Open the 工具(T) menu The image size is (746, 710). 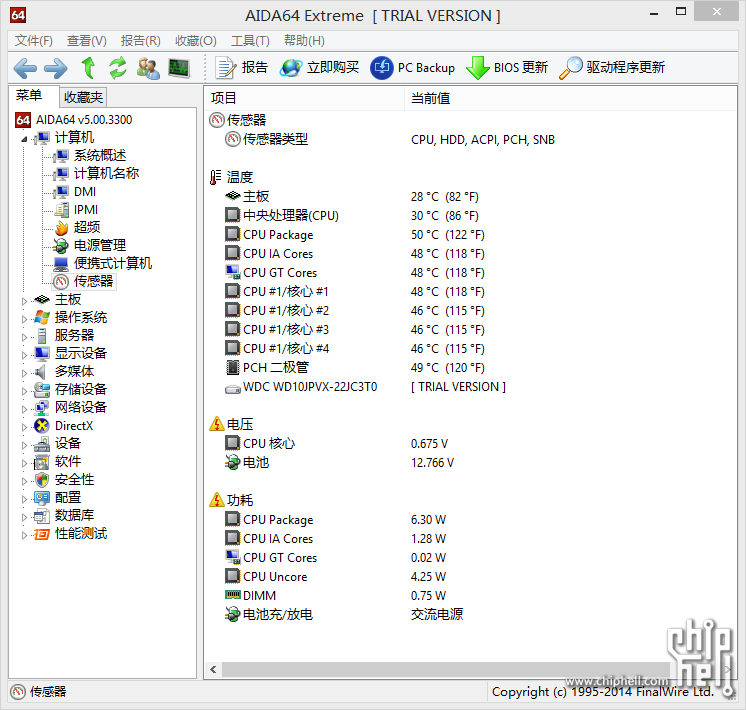(x=250, y=41)
